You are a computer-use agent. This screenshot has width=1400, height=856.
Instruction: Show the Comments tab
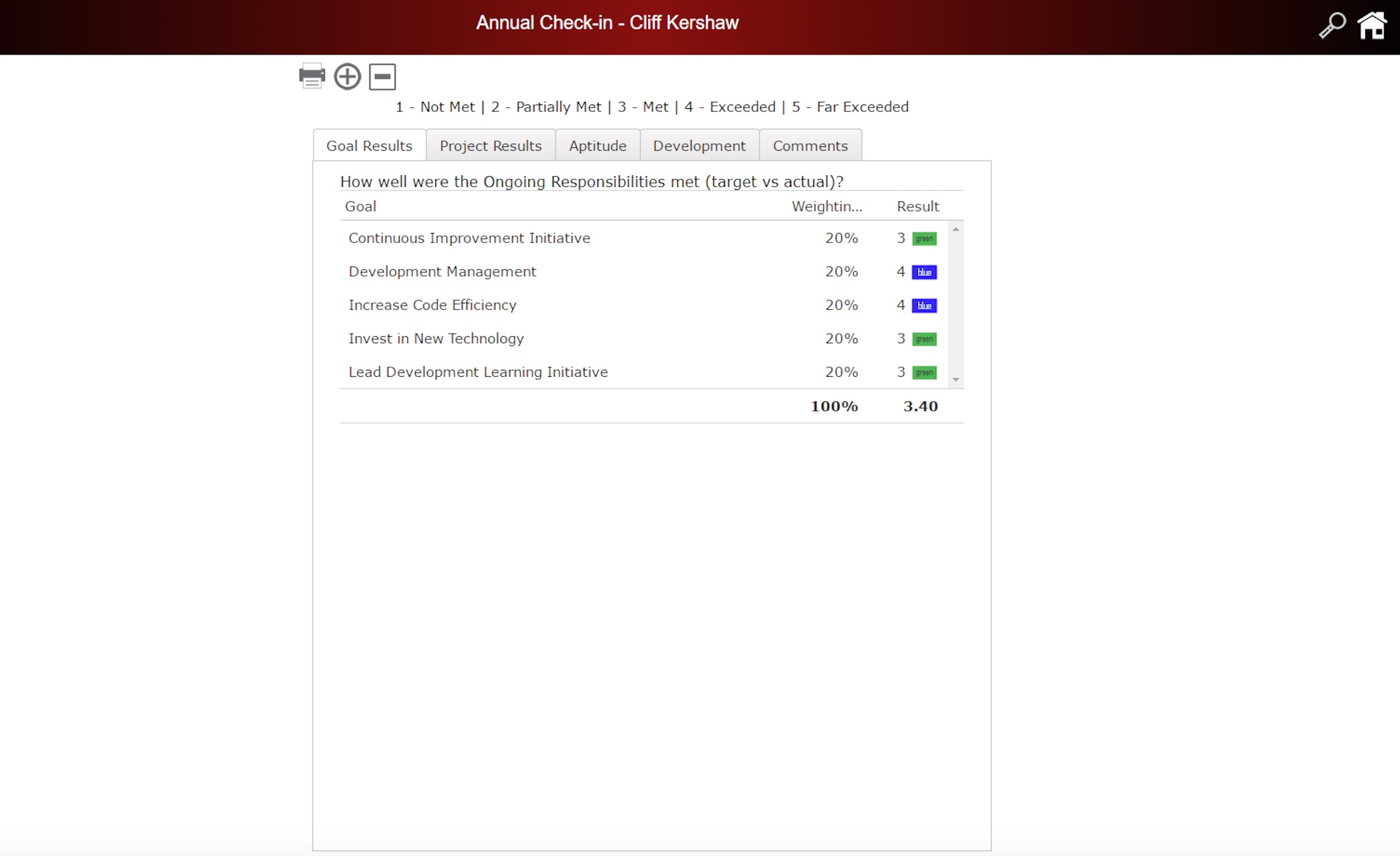tap(810, 146)
